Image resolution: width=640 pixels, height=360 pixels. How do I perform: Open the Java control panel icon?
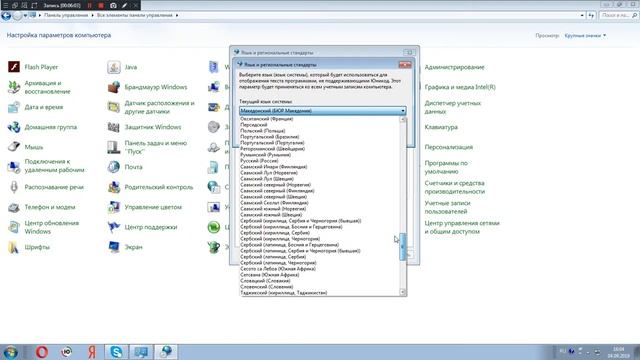point(114,67)
